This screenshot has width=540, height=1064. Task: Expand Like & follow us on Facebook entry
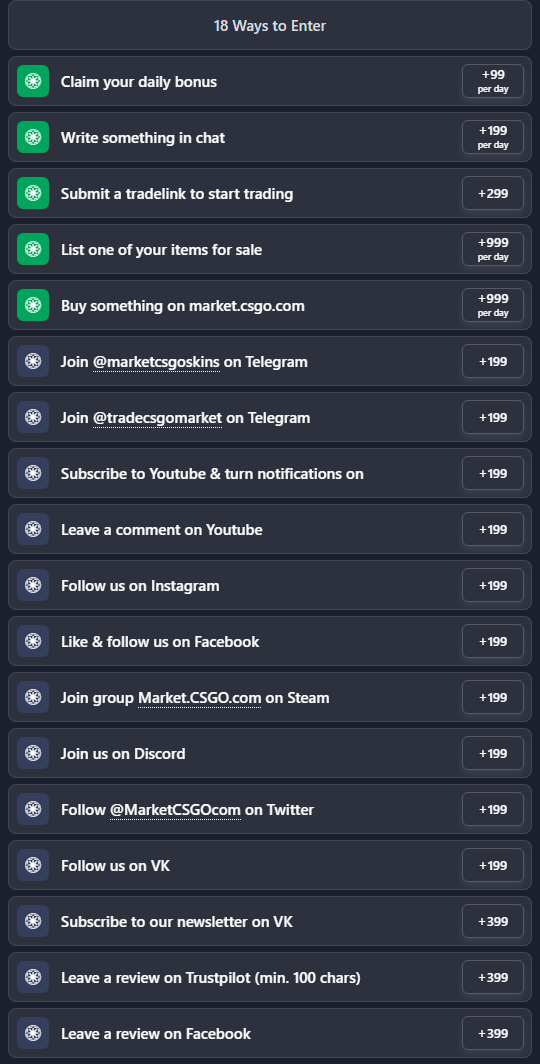pos(270,641)
